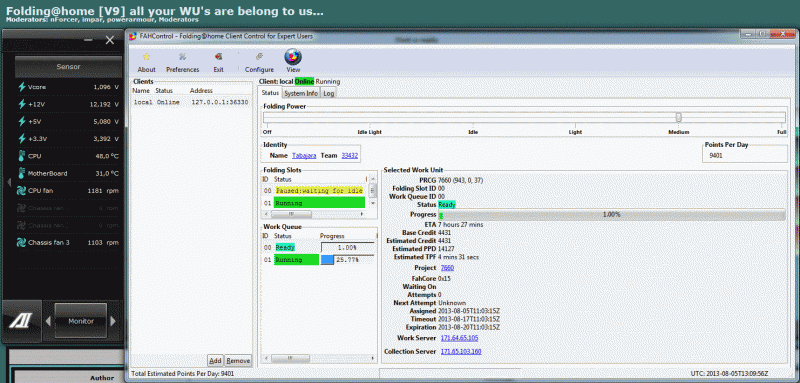Select work queue 00 Ready row
800x383 pixels.
coord(319,247)
